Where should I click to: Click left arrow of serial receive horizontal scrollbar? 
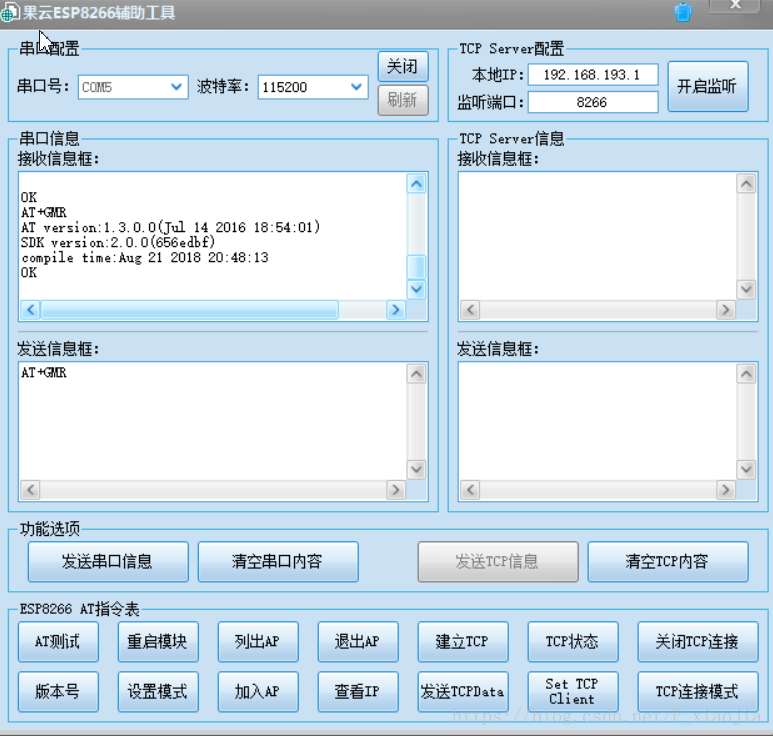click(31, 310)
